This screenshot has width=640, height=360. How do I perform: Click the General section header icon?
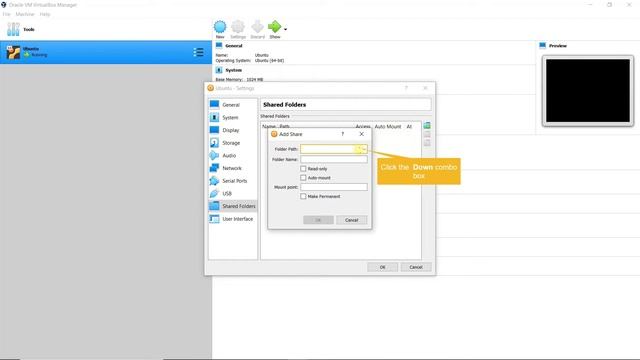pos(219,46)
